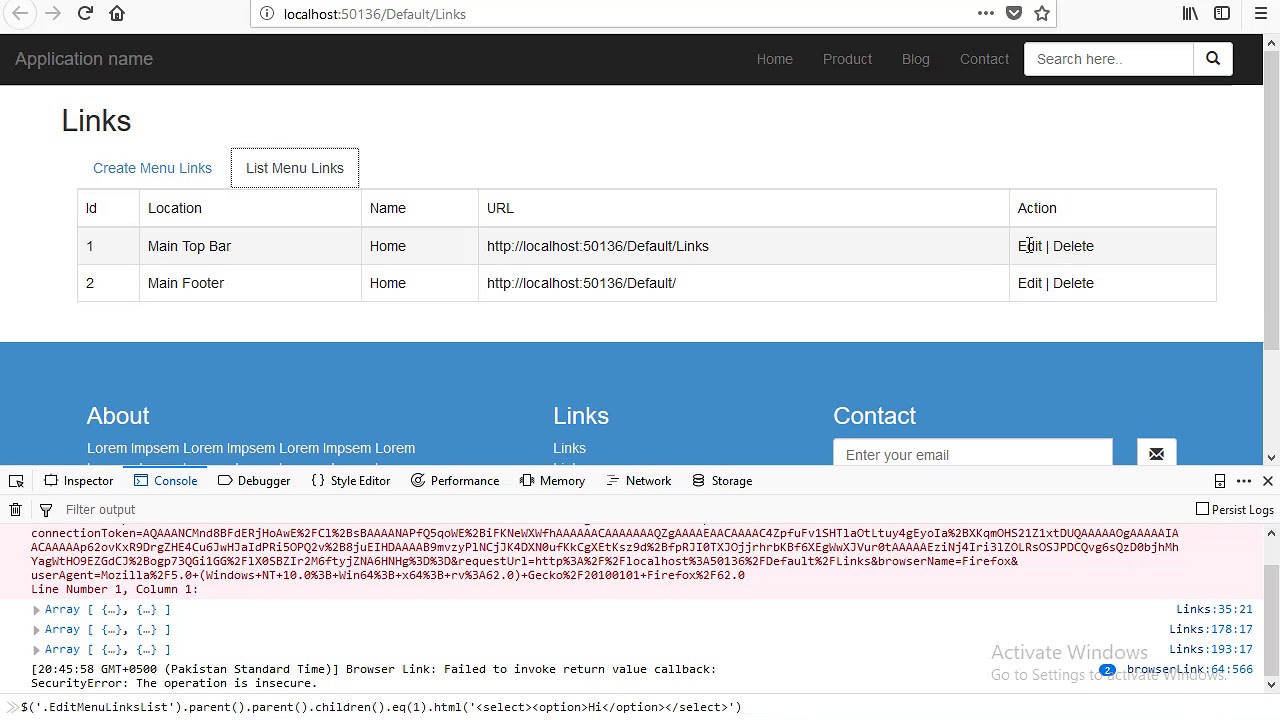Open Blog in top navbar
Image resolution: width=1280 pixels, height=720 pixels.
point(915,59)
